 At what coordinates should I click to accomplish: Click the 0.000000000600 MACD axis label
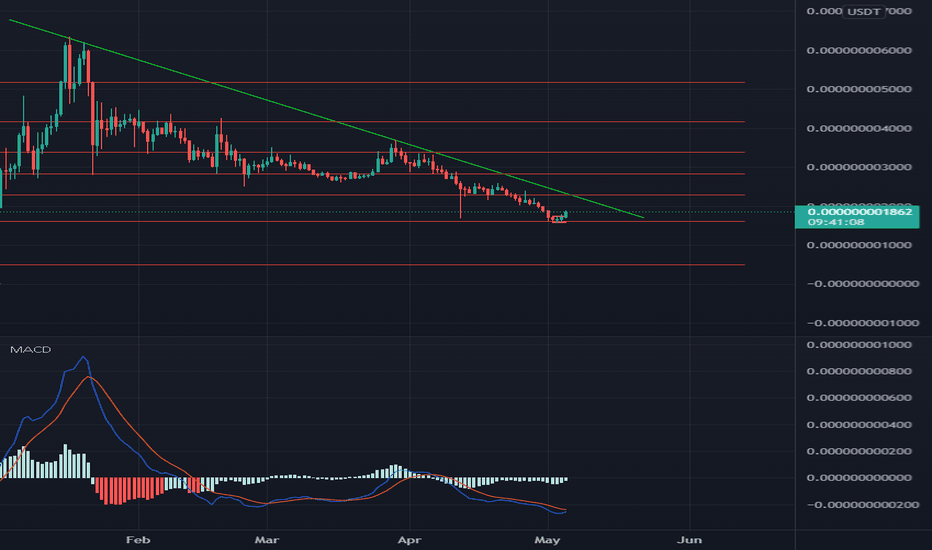(x=859, y=398)
